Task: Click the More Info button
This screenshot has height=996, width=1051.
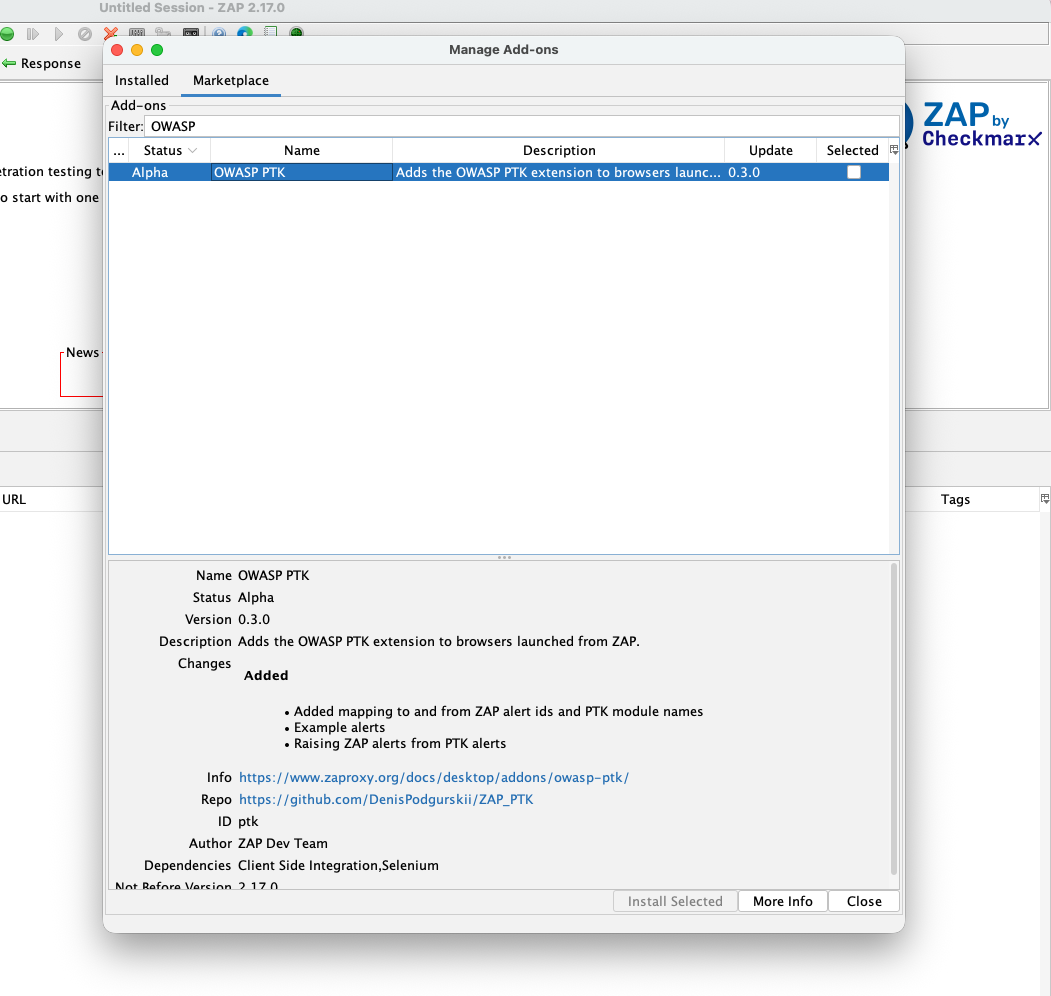Action: point(782,901)
